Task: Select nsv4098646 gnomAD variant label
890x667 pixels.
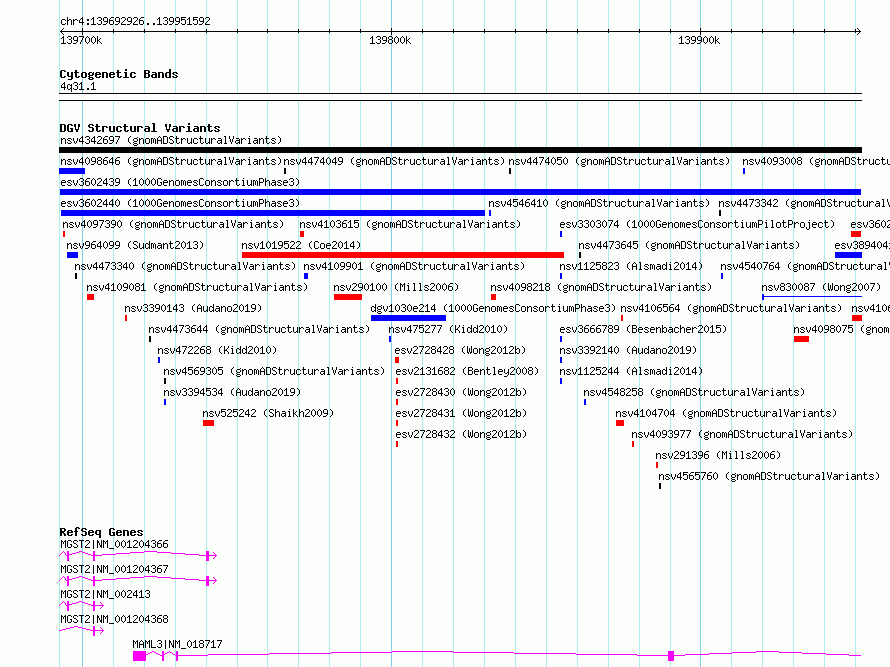Action: pos(171,161)
